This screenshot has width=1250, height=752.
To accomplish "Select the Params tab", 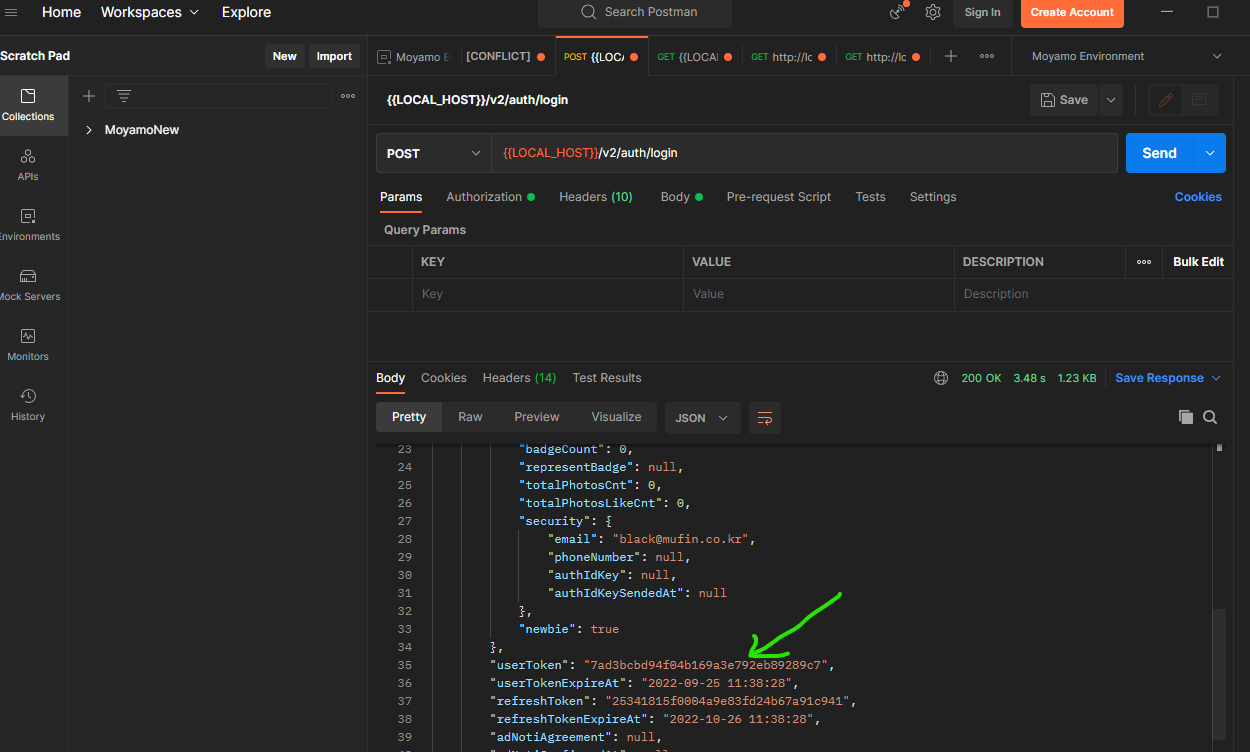I will (x=401, y=197).
